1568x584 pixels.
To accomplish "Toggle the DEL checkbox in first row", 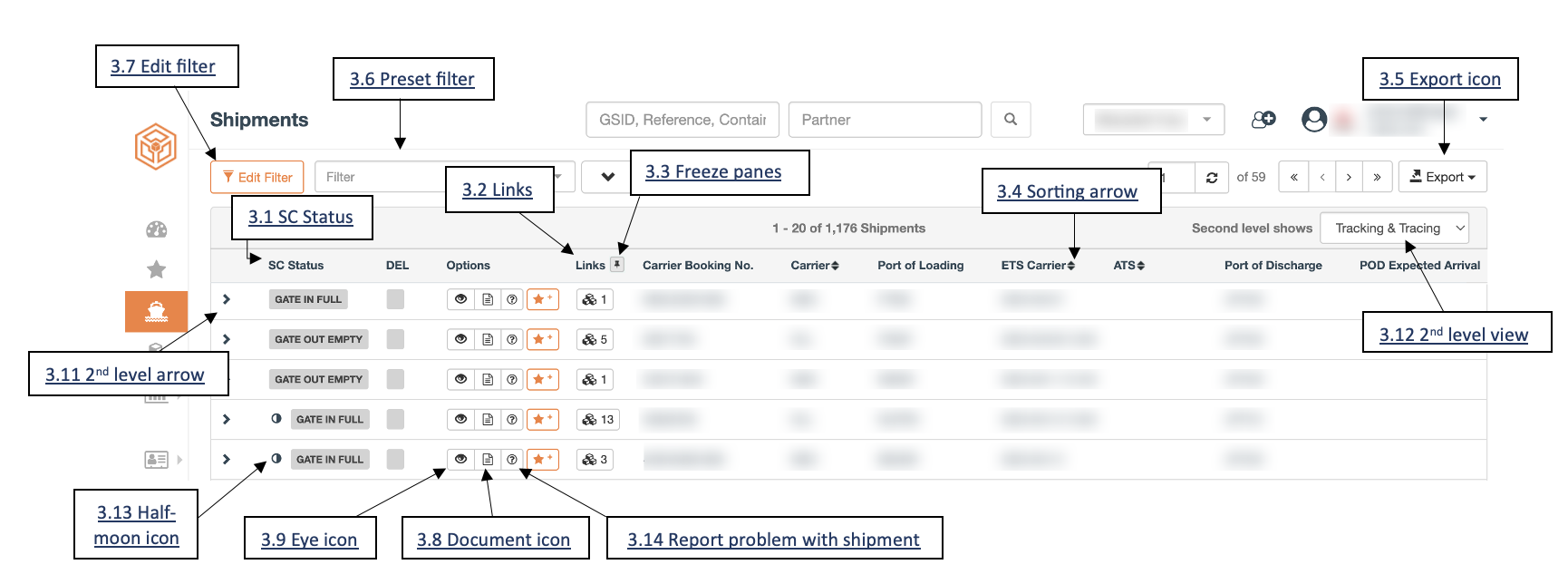I will click(x=395, y=299).
